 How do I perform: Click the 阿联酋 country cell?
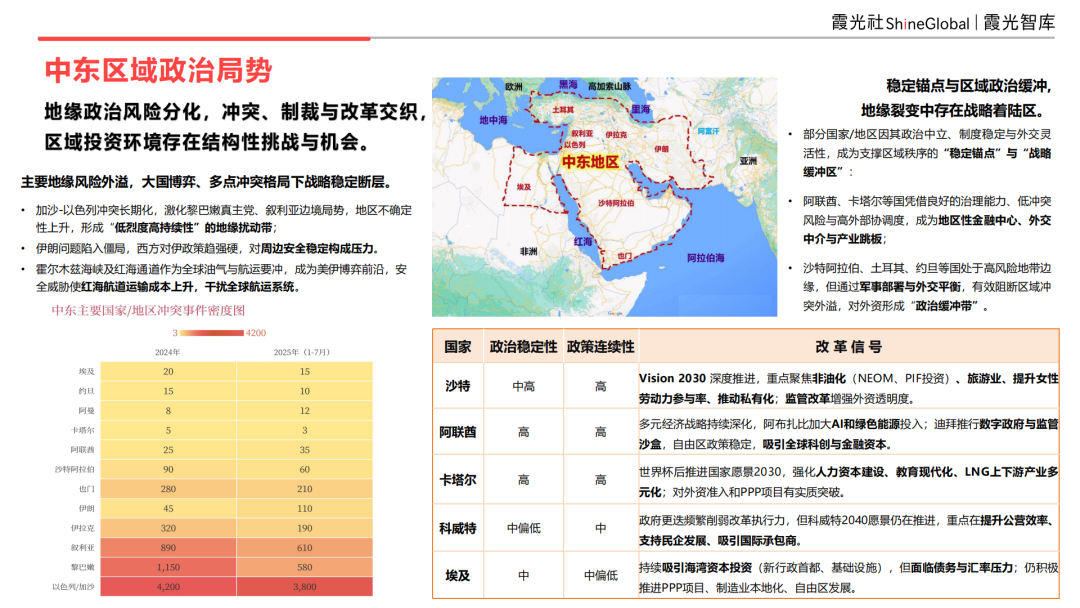[456, 431]
